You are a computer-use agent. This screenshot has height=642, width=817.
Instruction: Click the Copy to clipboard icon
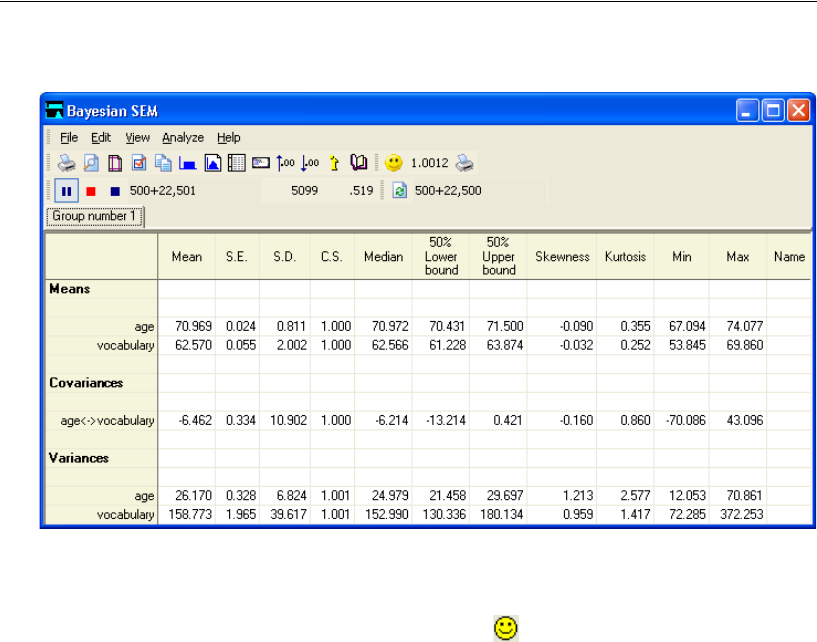pos(163,163)
